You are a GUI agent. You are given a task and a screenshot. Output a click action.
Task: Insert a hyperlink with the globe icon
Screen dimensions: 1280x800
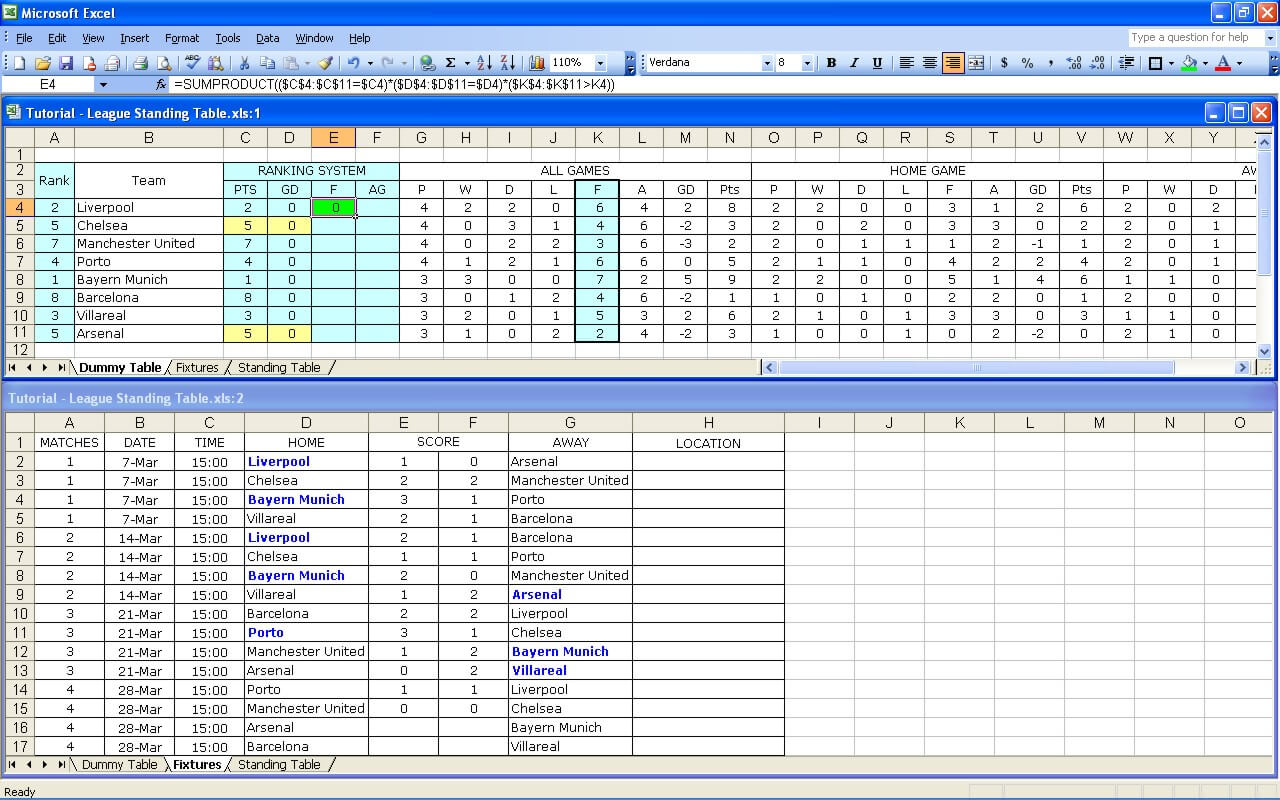point(427,63)
